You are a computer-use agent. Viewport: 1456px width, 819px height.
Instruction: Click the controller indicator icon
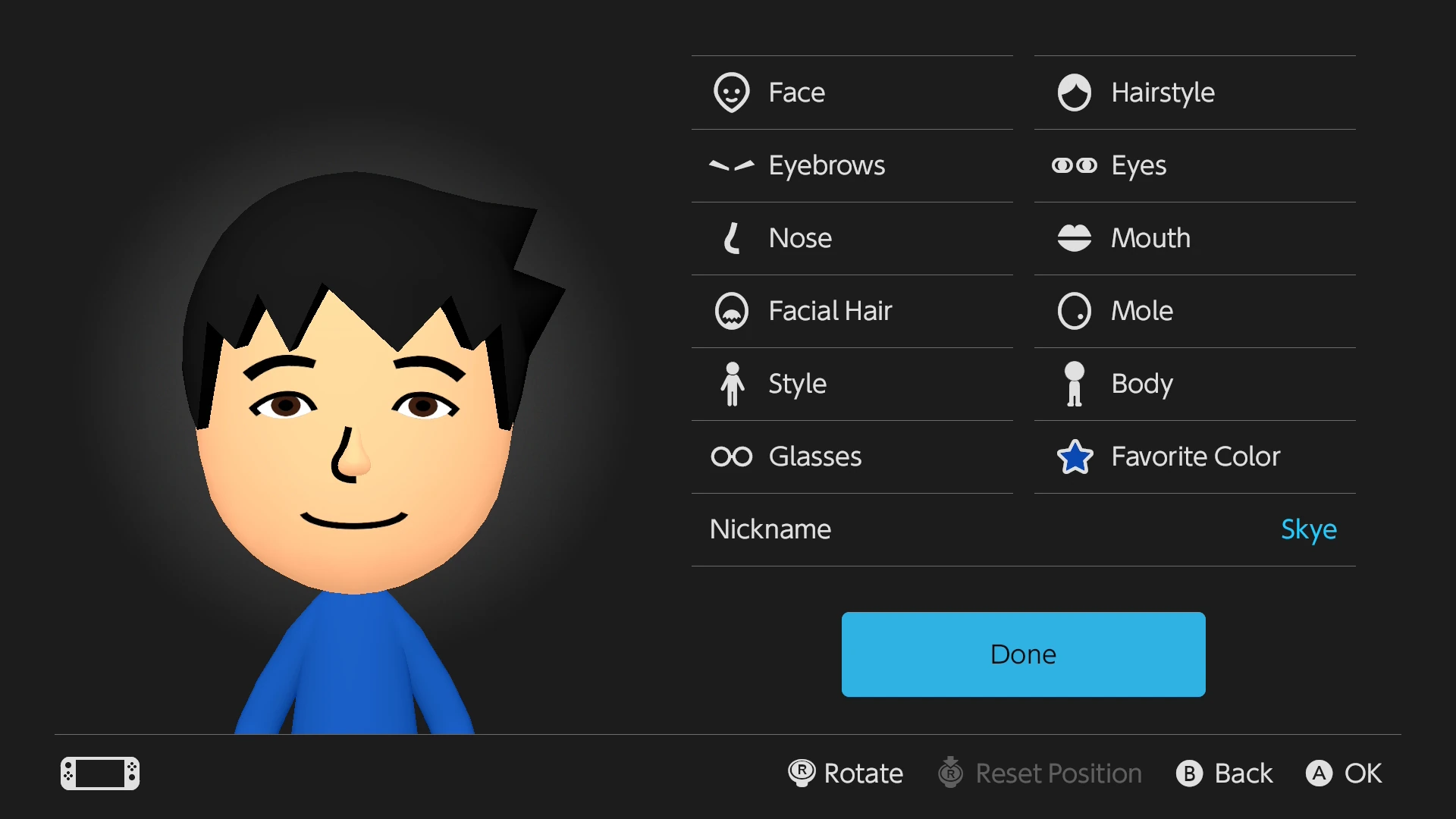(x=99, y=773)
